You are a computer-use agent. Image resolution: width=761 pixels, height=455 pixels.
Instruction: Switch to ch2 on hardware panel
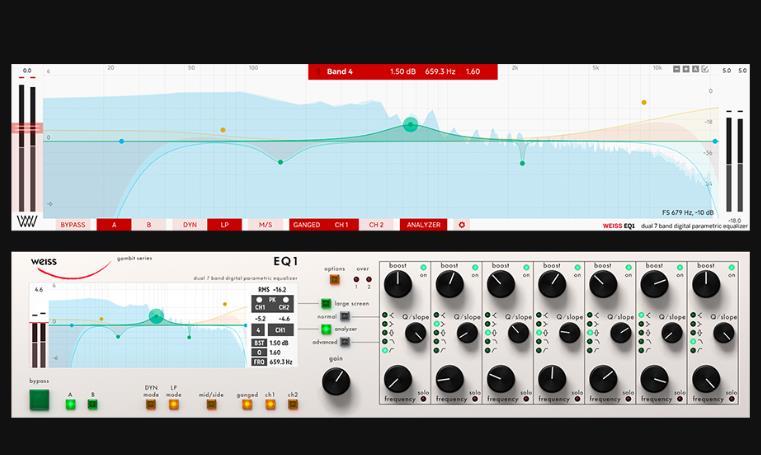coord(293,405)
